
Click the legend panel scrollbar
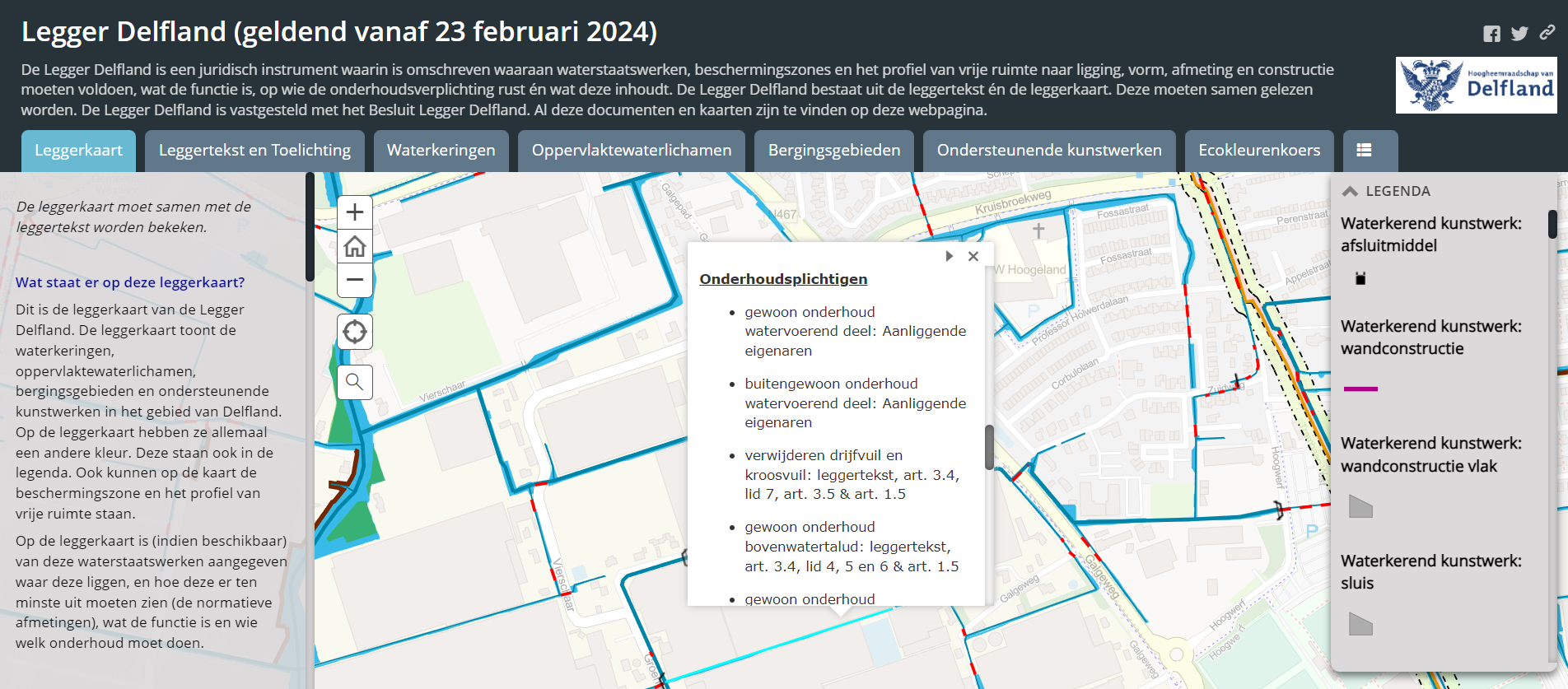coord(1552,224)
